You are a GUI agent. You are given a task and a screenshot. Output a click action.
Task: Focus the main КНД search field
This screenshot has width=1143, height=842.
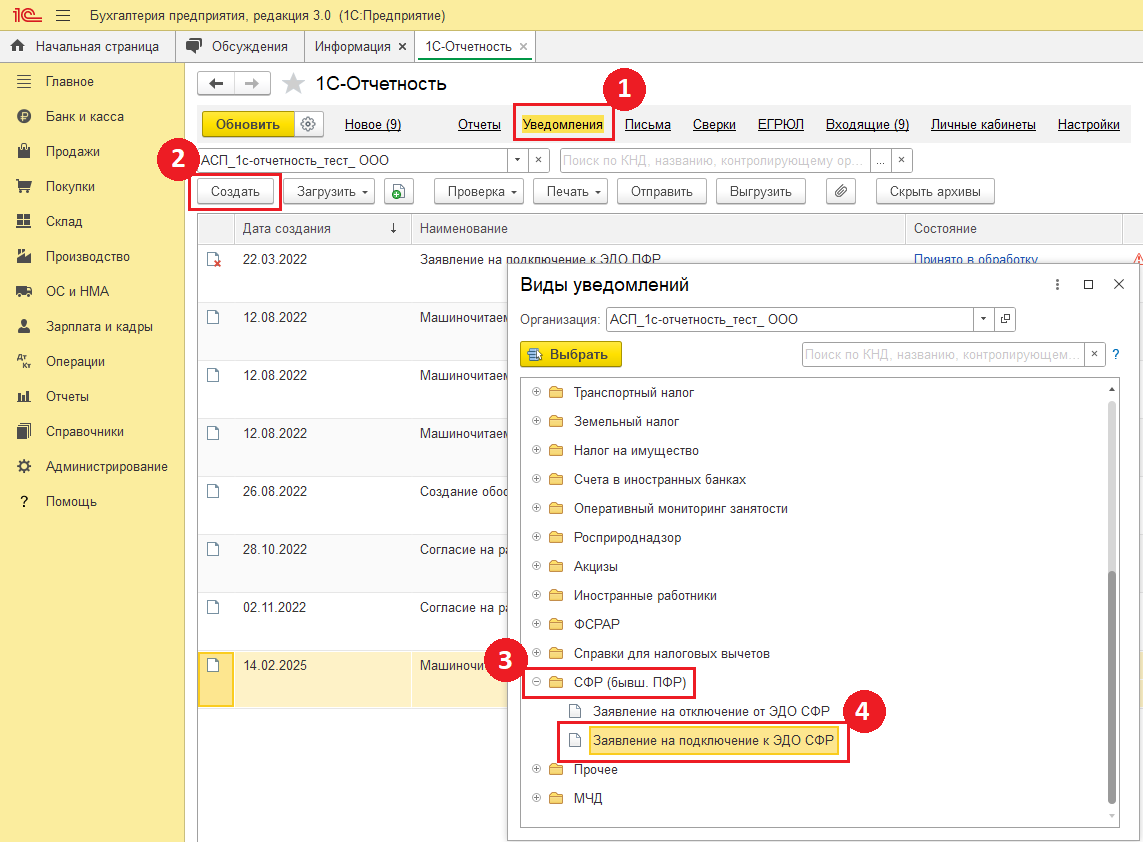tap(714, 160)
